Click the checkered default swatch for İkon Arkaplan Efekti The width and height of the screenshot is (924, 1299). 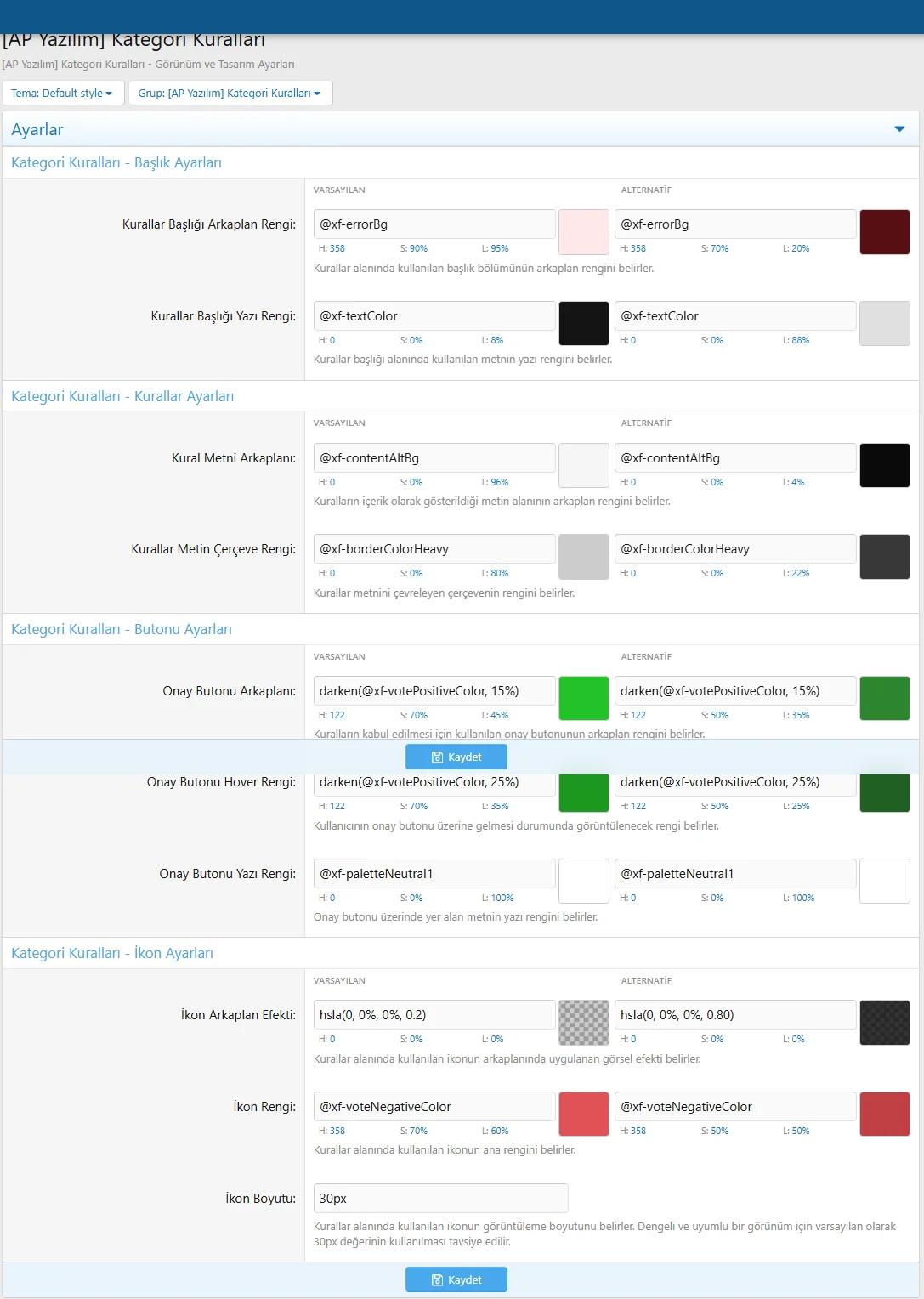coord(583,1023)
